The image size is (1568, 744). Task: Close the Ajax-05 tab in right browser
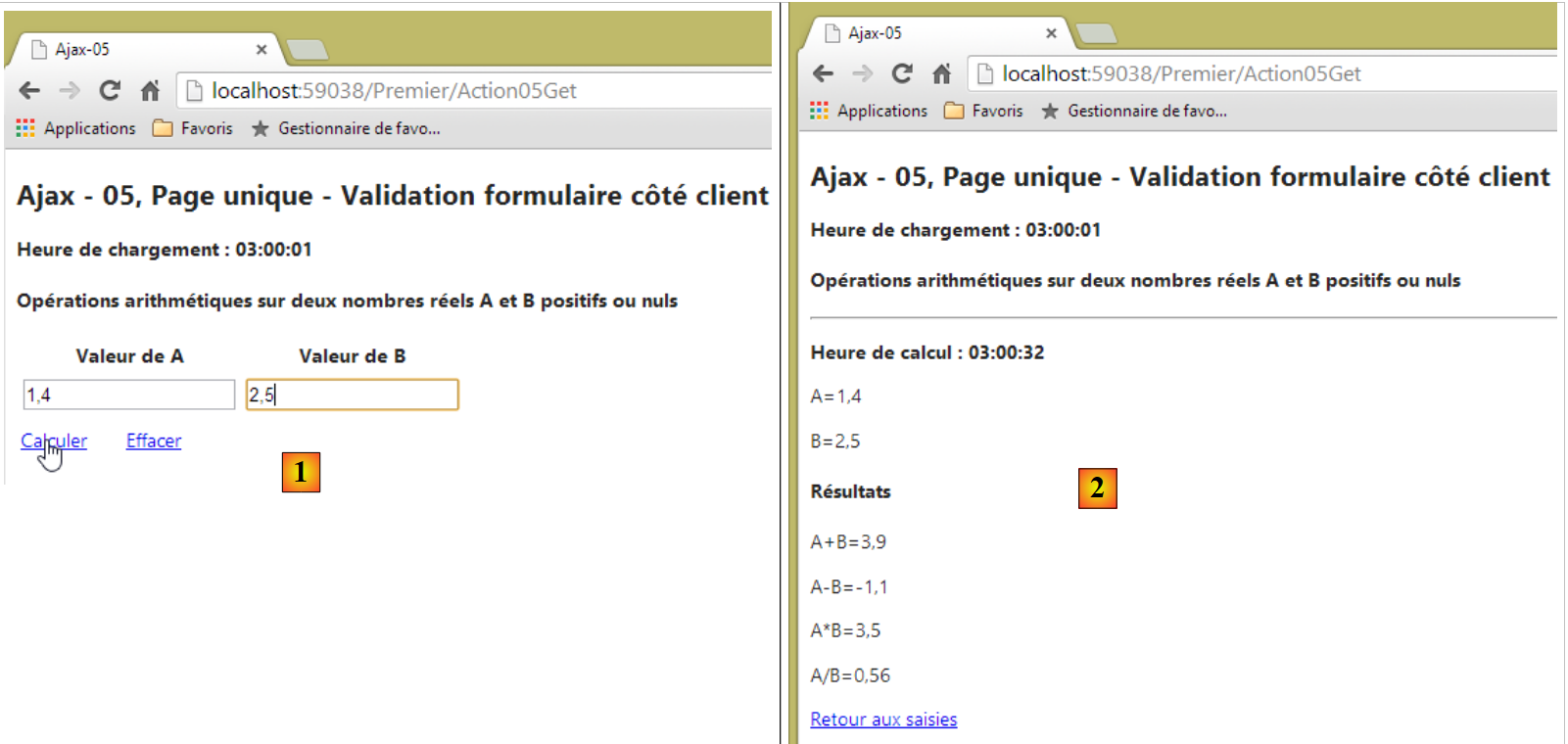click(1051, 33)
